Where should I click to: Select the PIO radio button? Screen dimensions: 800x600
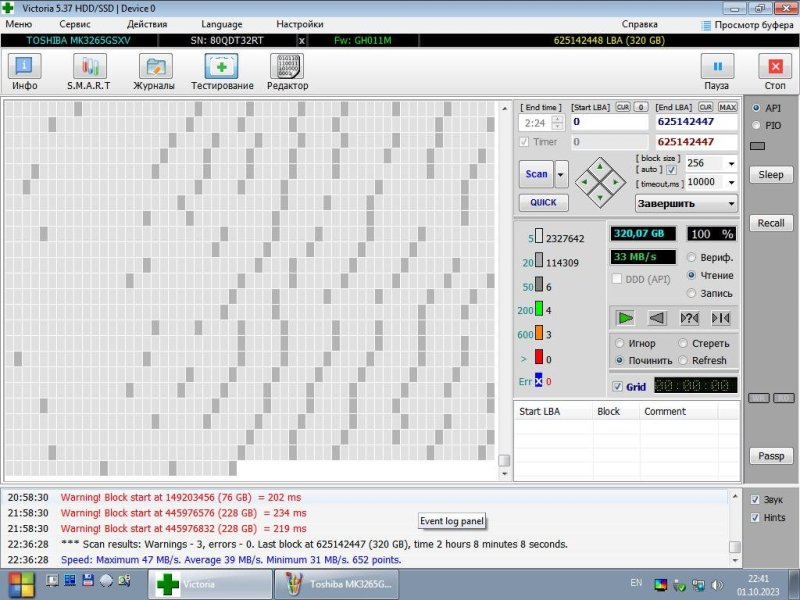(x=757, y=125)
